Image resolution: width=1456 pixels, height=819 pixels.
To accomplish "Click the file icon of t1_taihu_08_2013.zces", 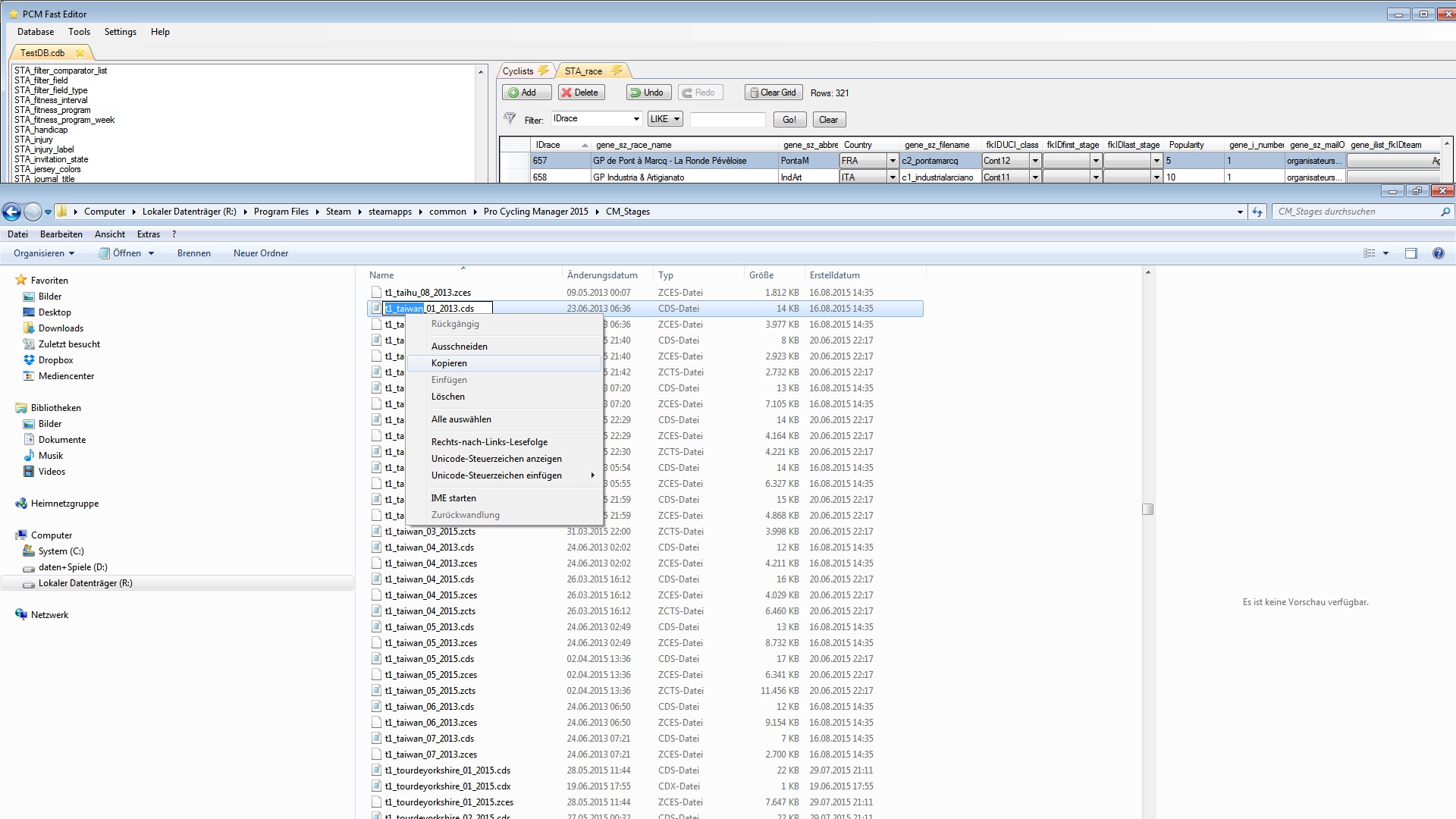I will (376, 292).
